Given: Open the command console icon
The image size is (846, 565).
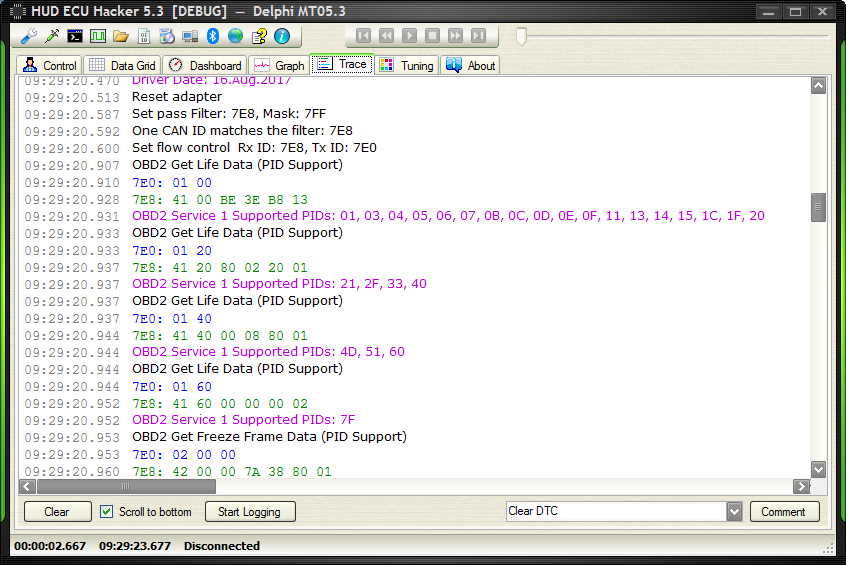Looking at the screenshot, I should tap(75, 36).
